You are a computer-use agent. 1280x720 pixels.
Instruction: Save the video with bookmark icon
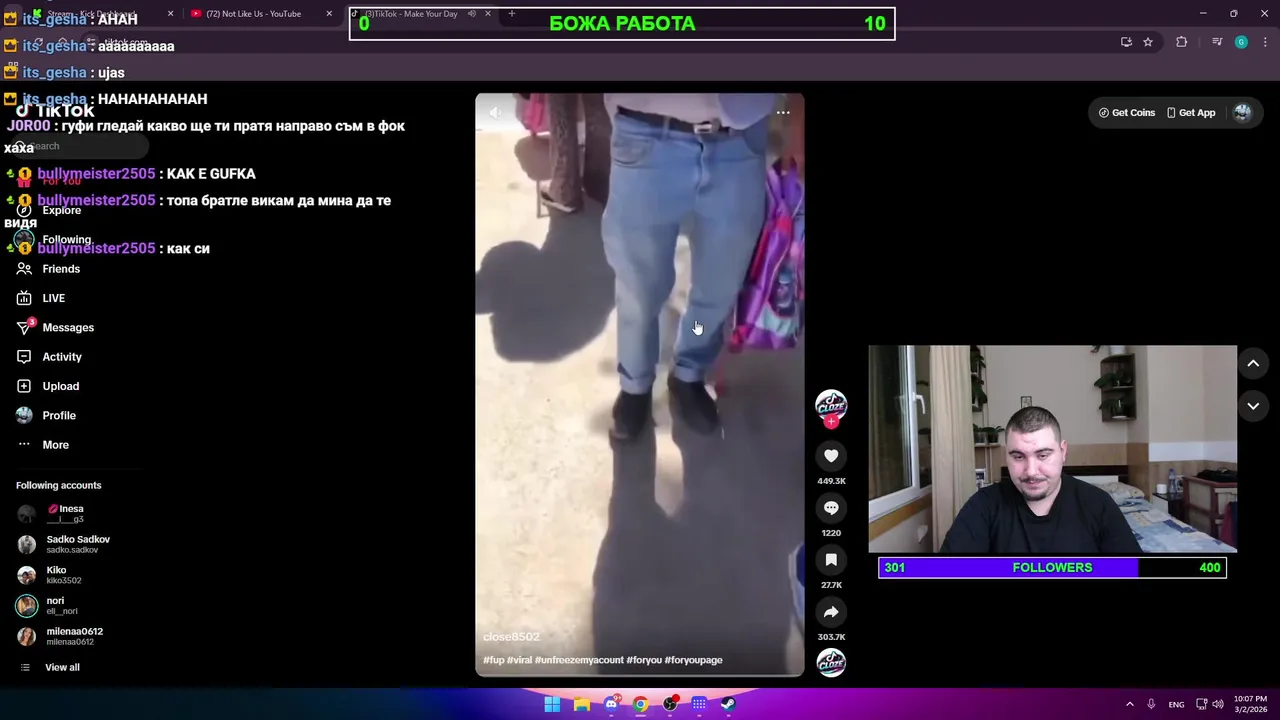[831, 560]
